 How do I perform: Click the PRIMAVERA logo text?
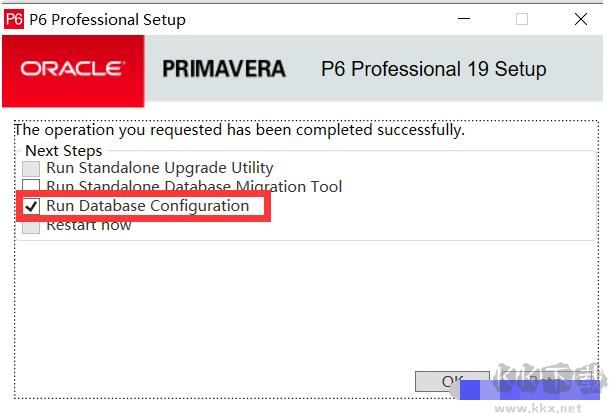[x=223, y=69]
